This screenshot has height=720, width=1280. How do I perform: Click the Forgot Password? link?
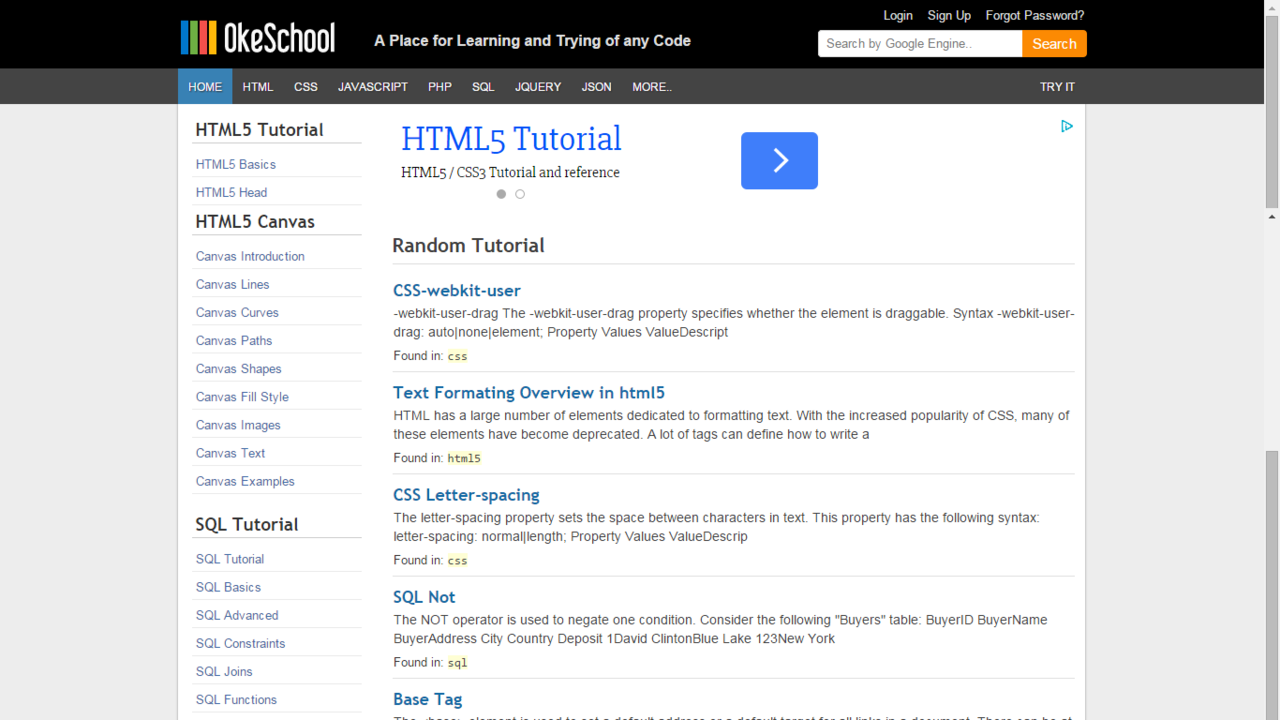[x=1035, y=15]
